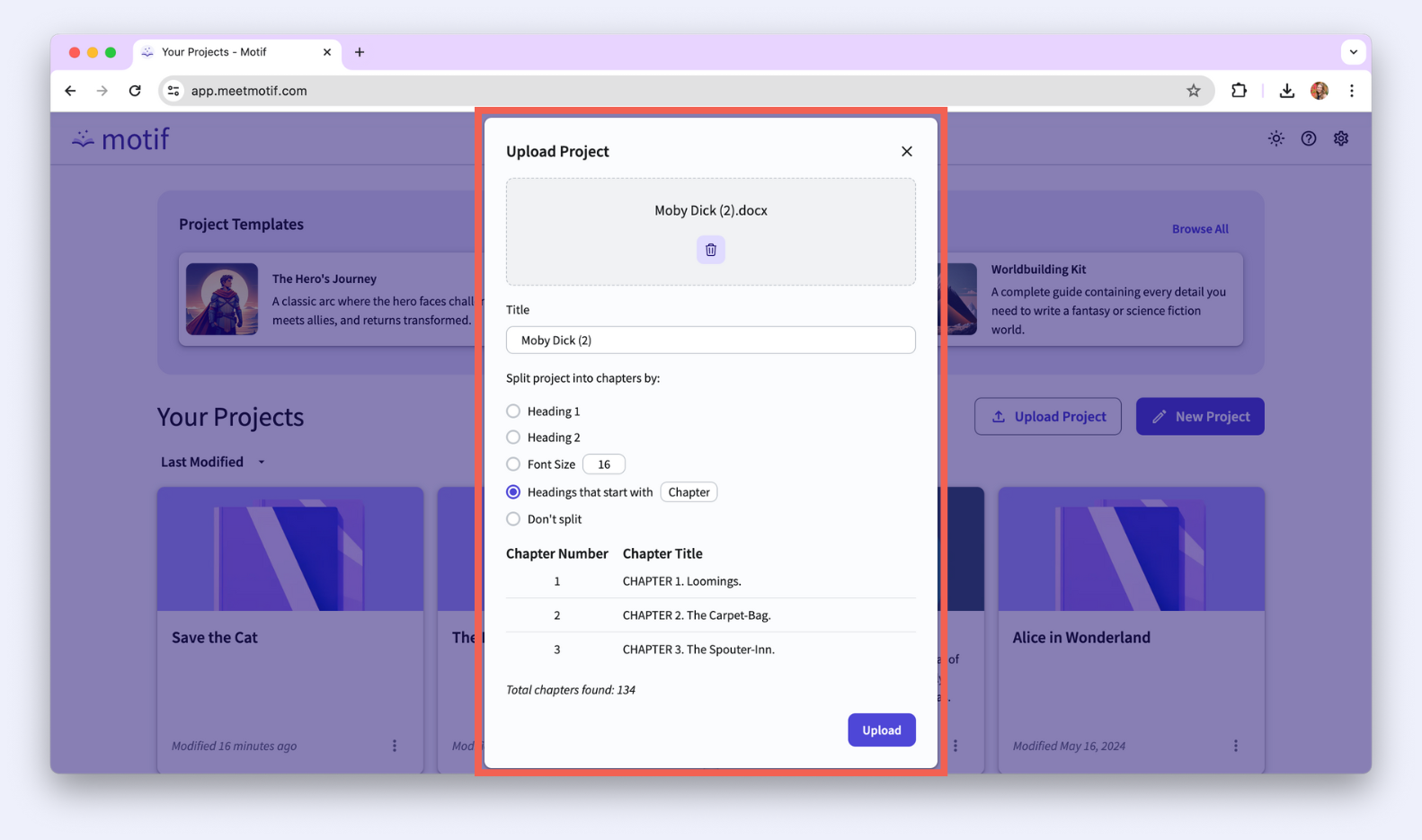Click the Upload button in dialog
1422x840 pixels.
pos(881,730)
